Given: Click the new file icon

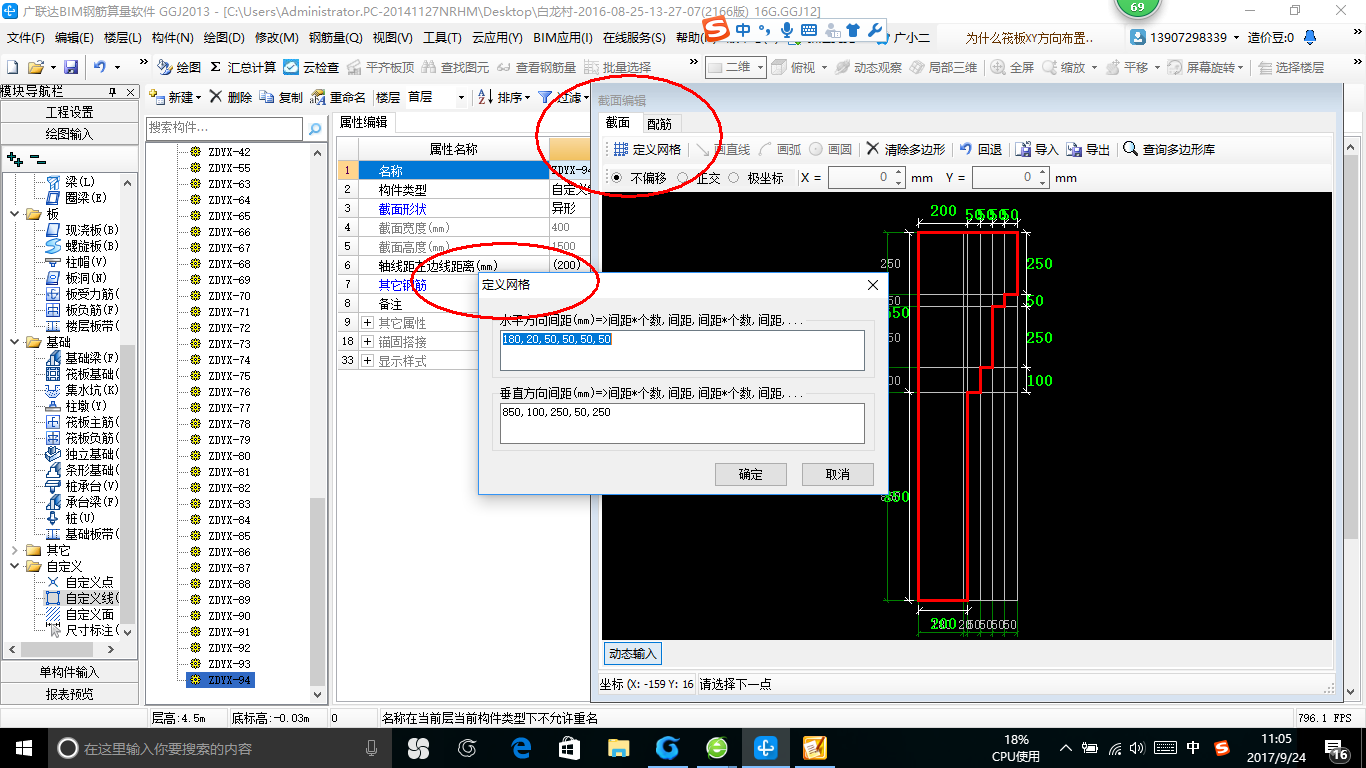Looking at the screenshot, I should (13, 67).
